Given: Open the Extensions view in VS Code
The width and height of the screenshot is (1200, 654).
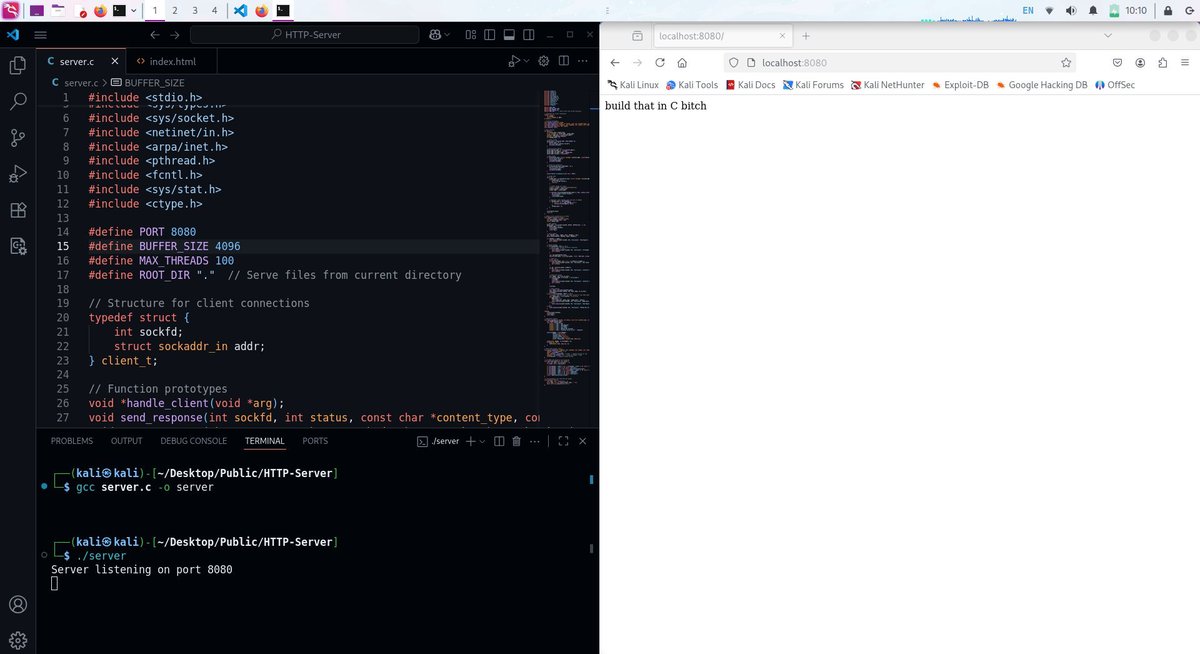Looking at the screenshot, I should click(17, 210).
